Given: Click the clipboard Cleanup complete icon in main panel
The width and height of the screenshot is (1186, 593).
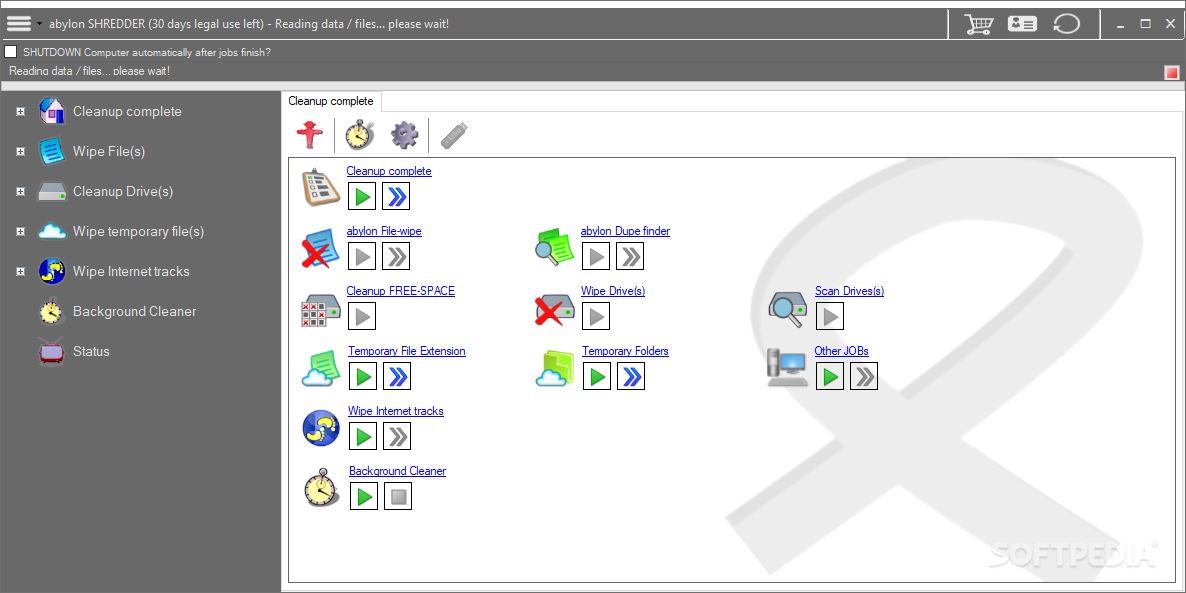Looking at the screenshot, I should click(x=321, y=187).
